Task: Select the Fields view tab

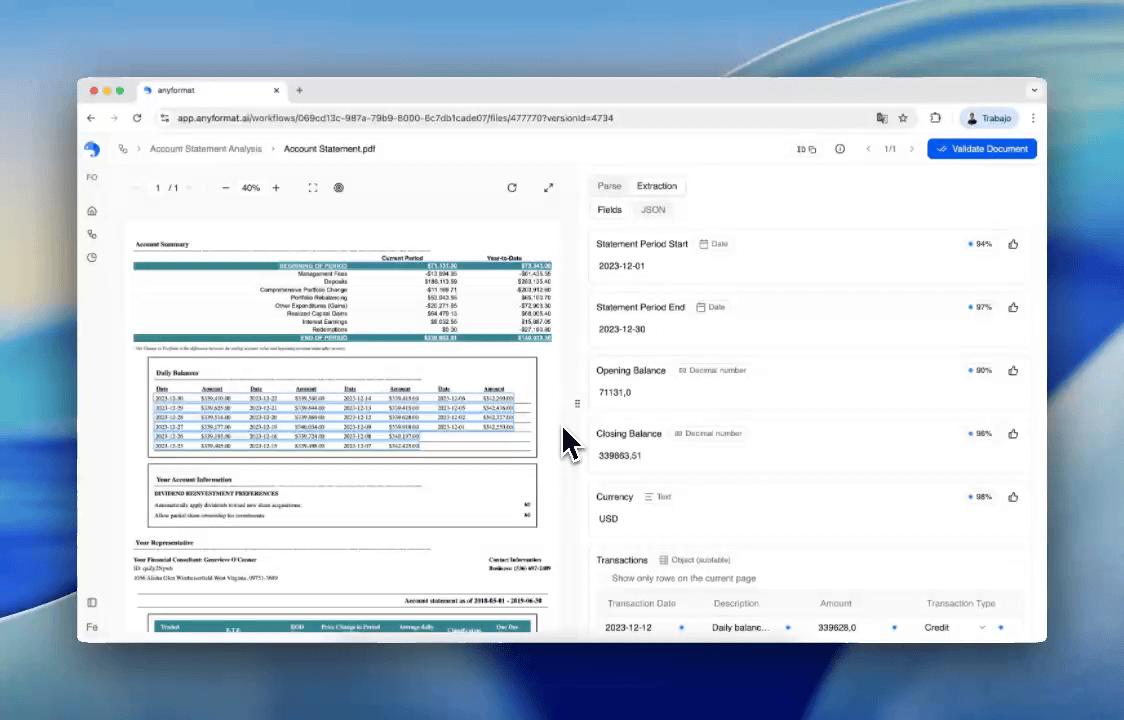Action: (609, 209)
